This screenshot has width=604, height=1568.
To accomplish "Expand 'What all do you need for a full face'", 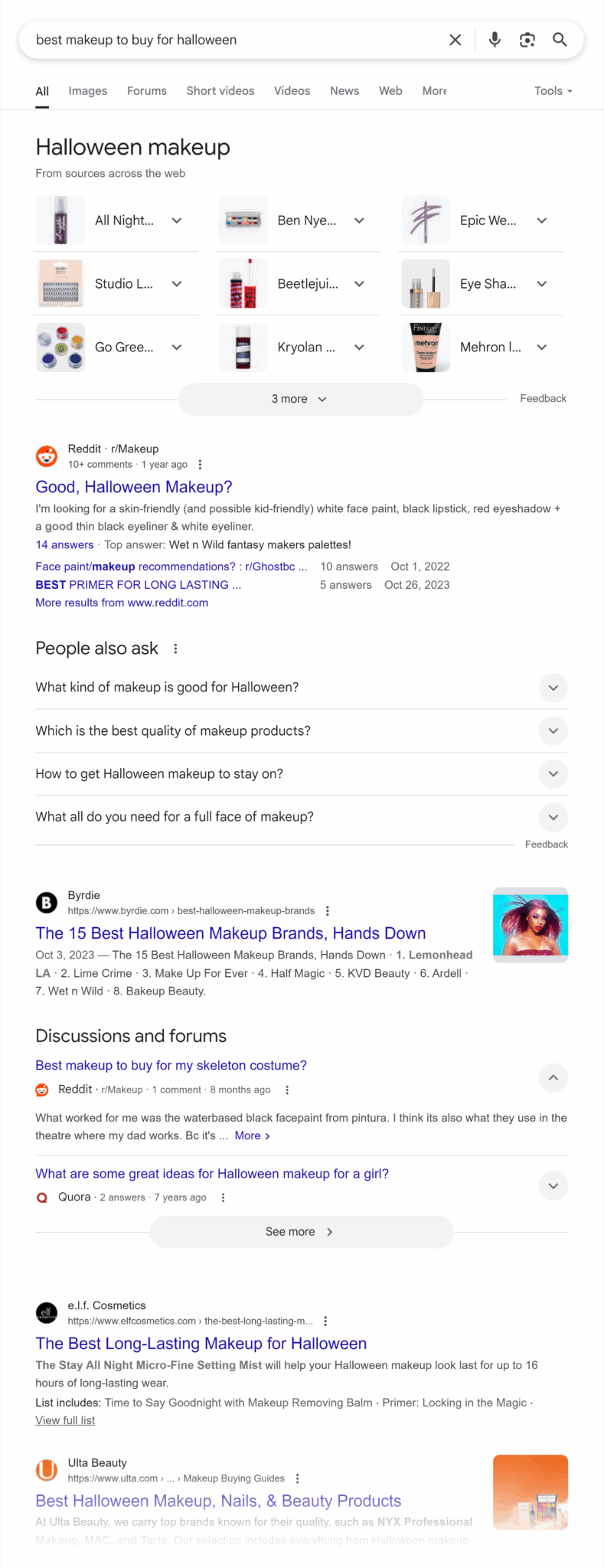I will click(x=302, y=817).
